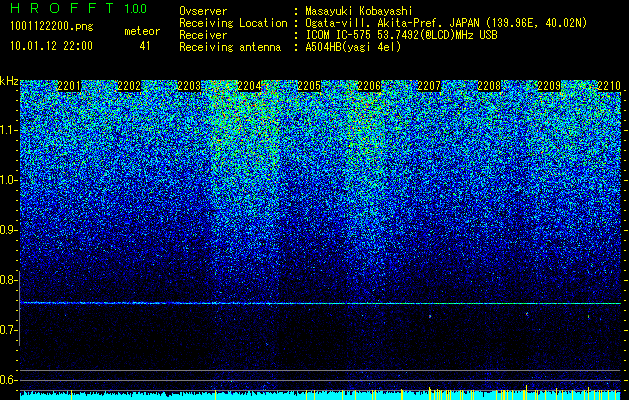
Task: Select the filename 1001122200.png
Action: point(52,27)
